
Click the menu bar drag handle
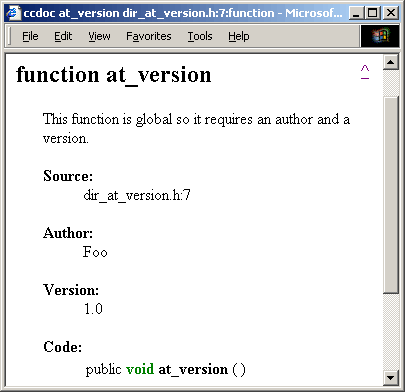pos(10,36)
